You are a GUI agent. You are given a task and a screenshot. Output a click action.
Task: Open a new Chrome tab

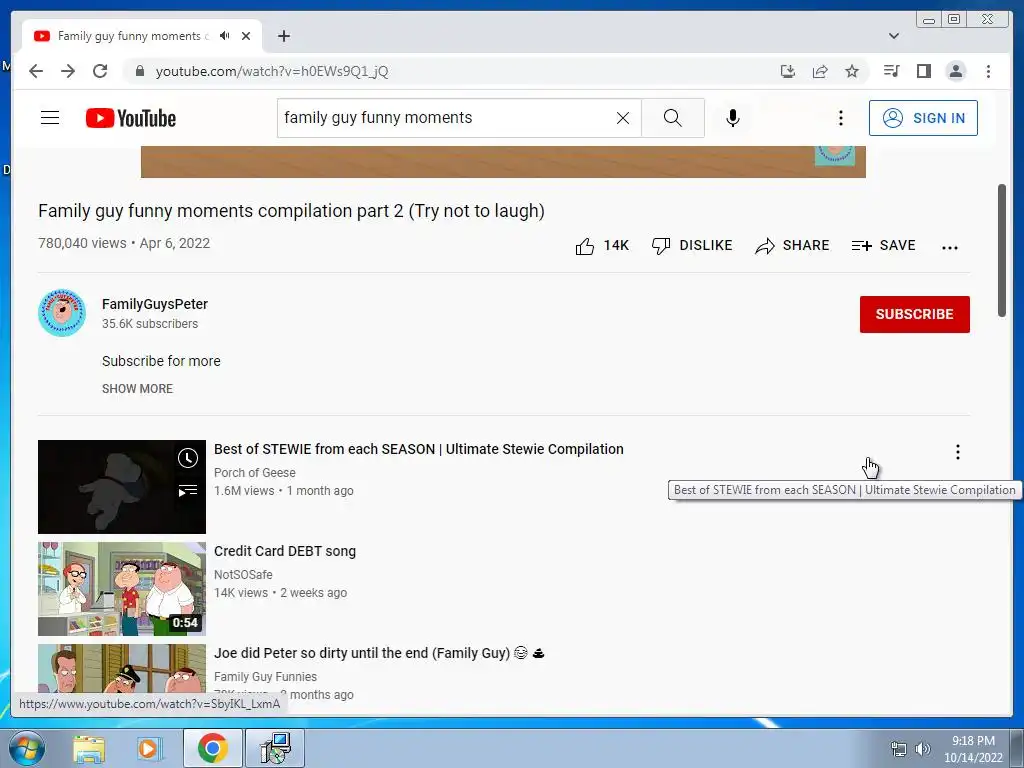(283, 36)
